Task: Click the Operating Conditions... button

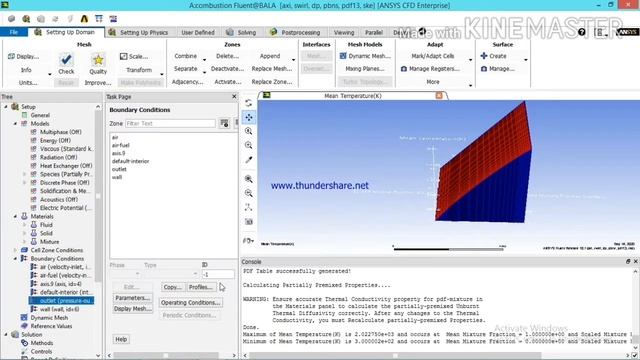Action: [x=190, y=302]
